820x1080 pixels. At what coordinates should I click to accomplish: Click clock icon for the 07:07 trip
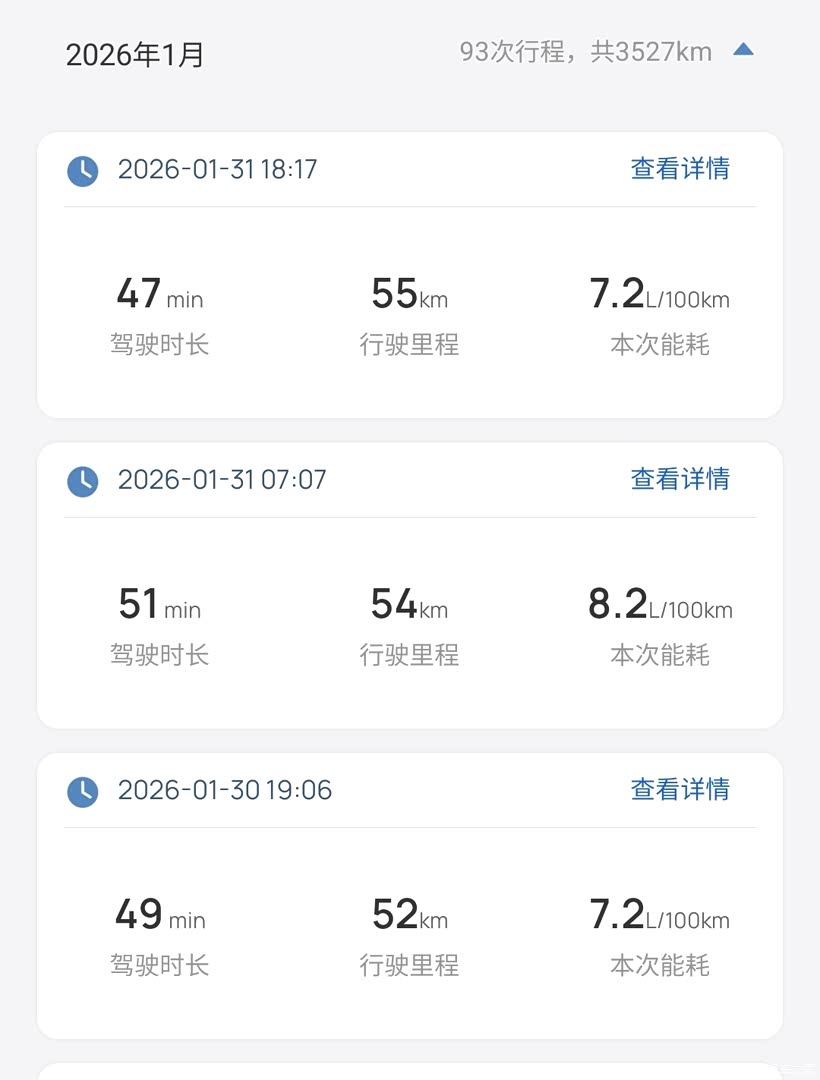click(83, 481)
